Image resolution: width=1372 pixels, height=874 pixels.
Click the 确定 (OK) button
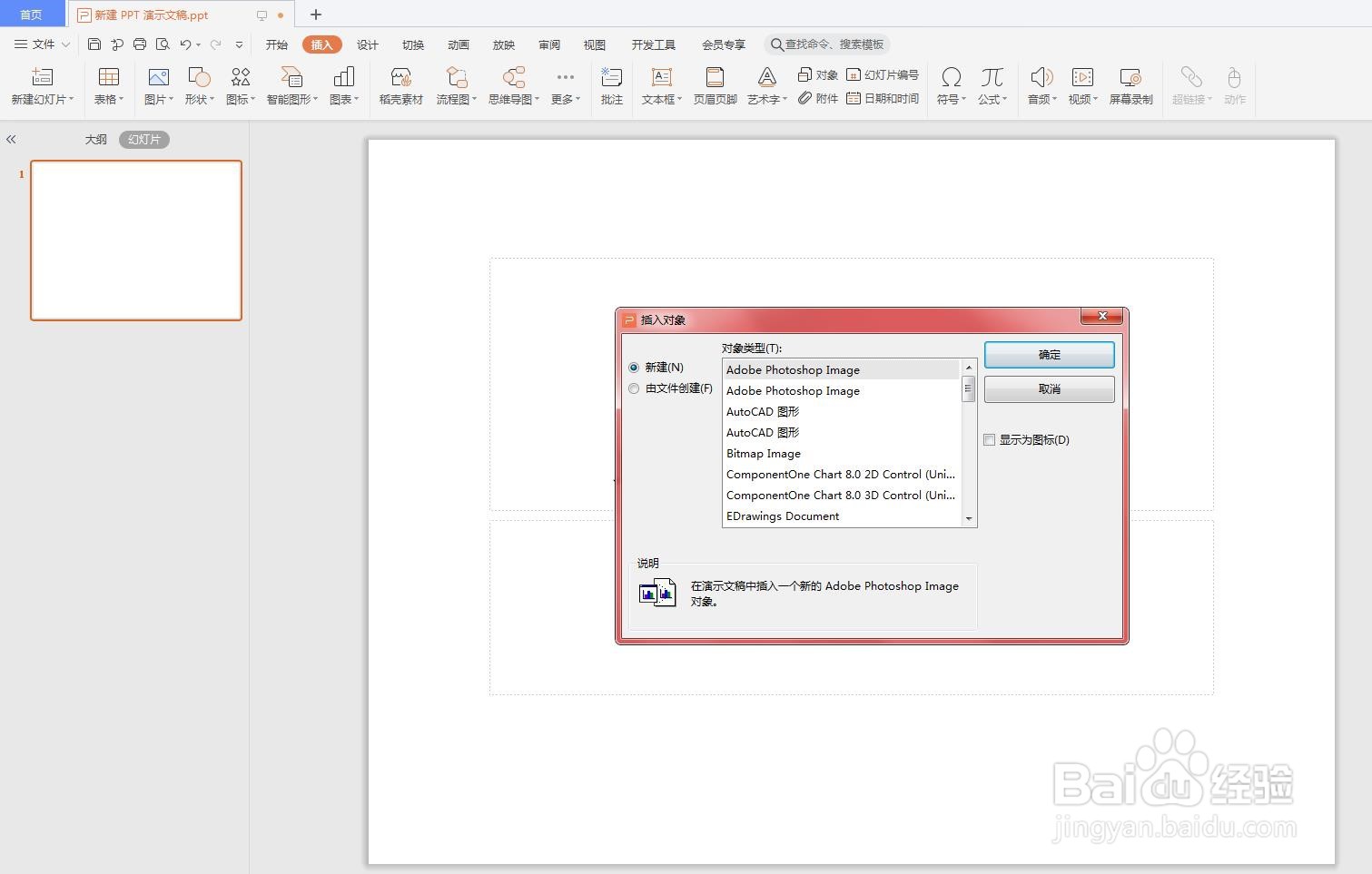coord(1050,355)
